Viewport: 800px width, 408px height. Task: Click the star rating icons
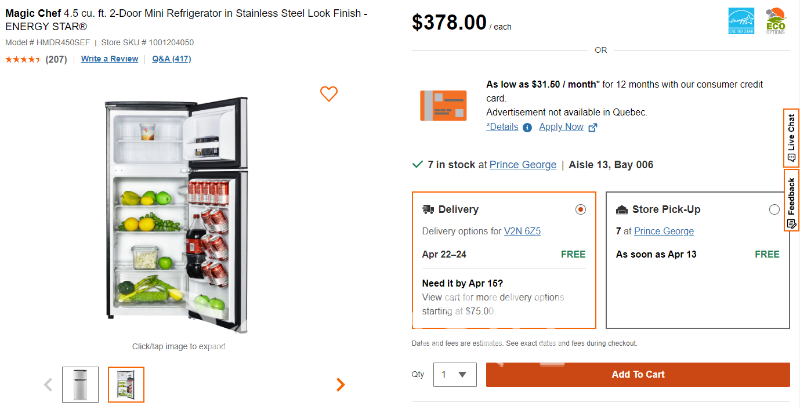tap(23, 59)
